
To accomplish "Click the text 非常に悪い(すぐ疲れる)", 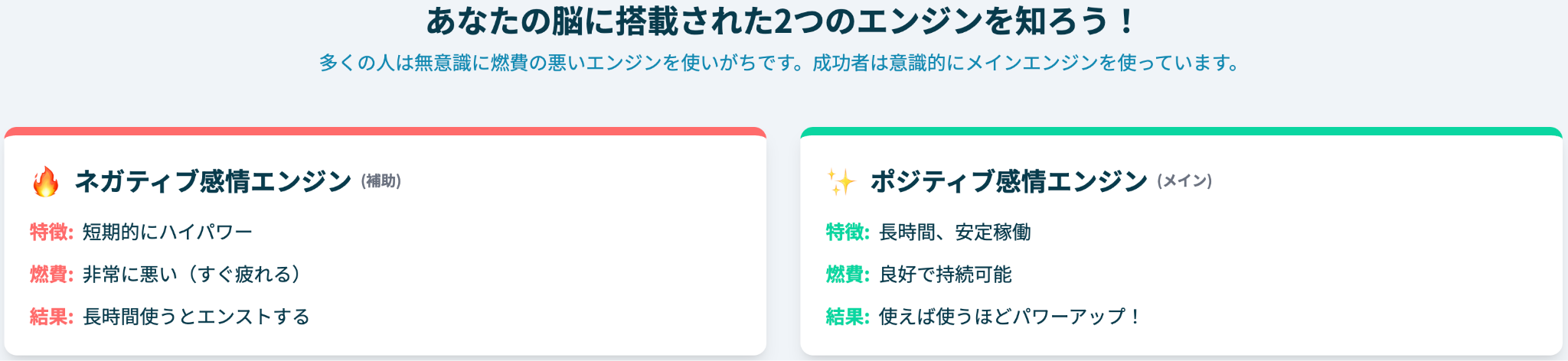I will point(192,274).
